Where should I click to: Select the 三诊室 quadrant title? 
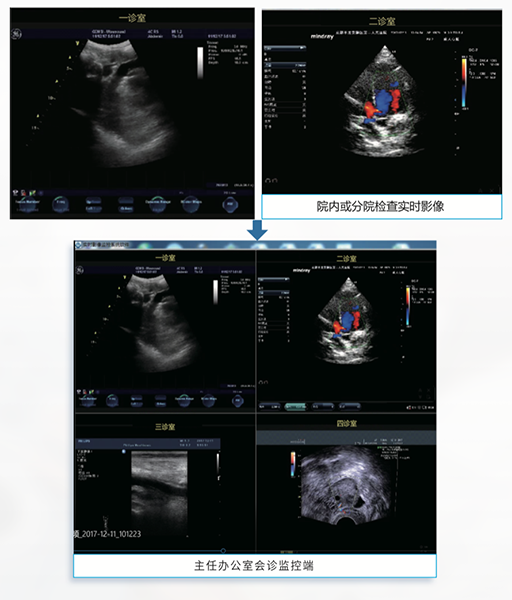(x=165, y=426)
